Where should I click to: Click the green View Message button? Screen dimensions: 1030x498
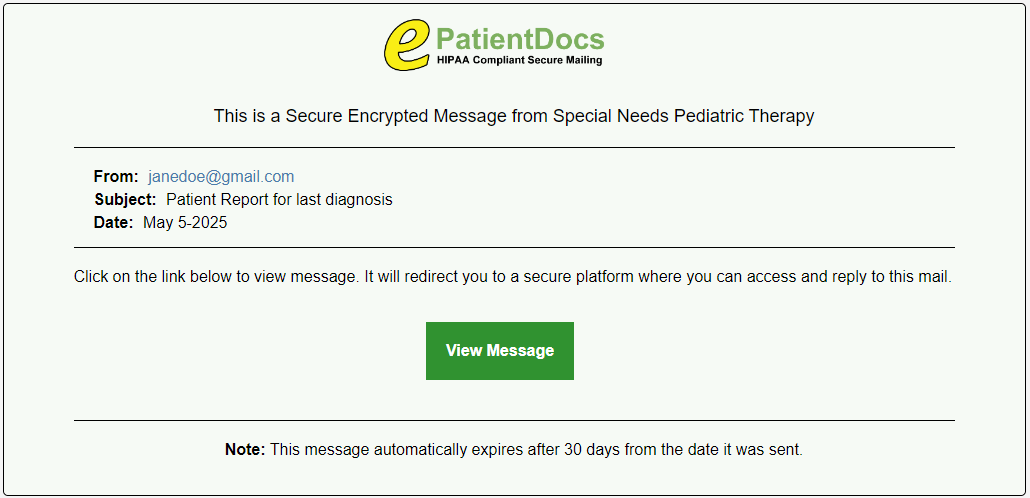click(499, 350)
